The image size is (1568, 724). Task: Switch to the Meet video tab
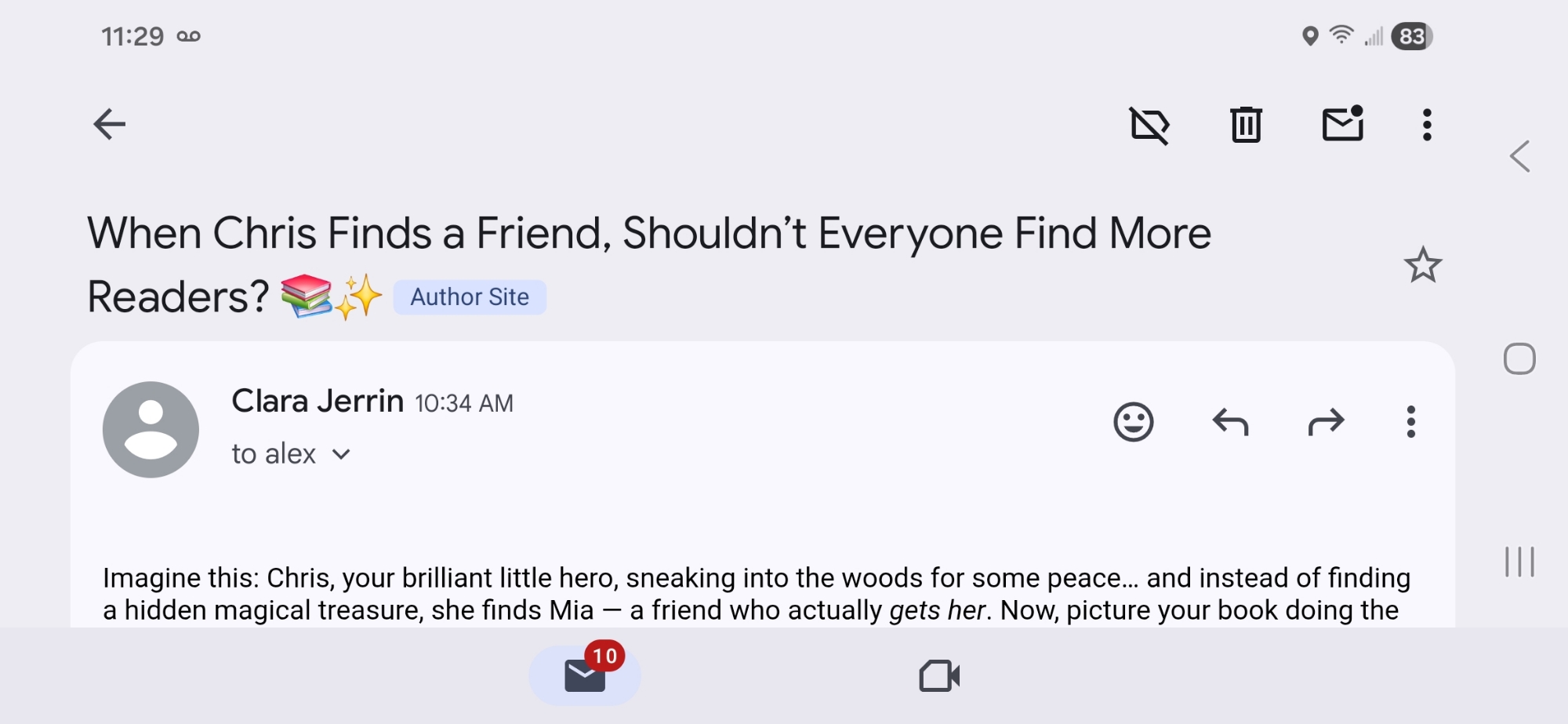[x=938, y=675]
